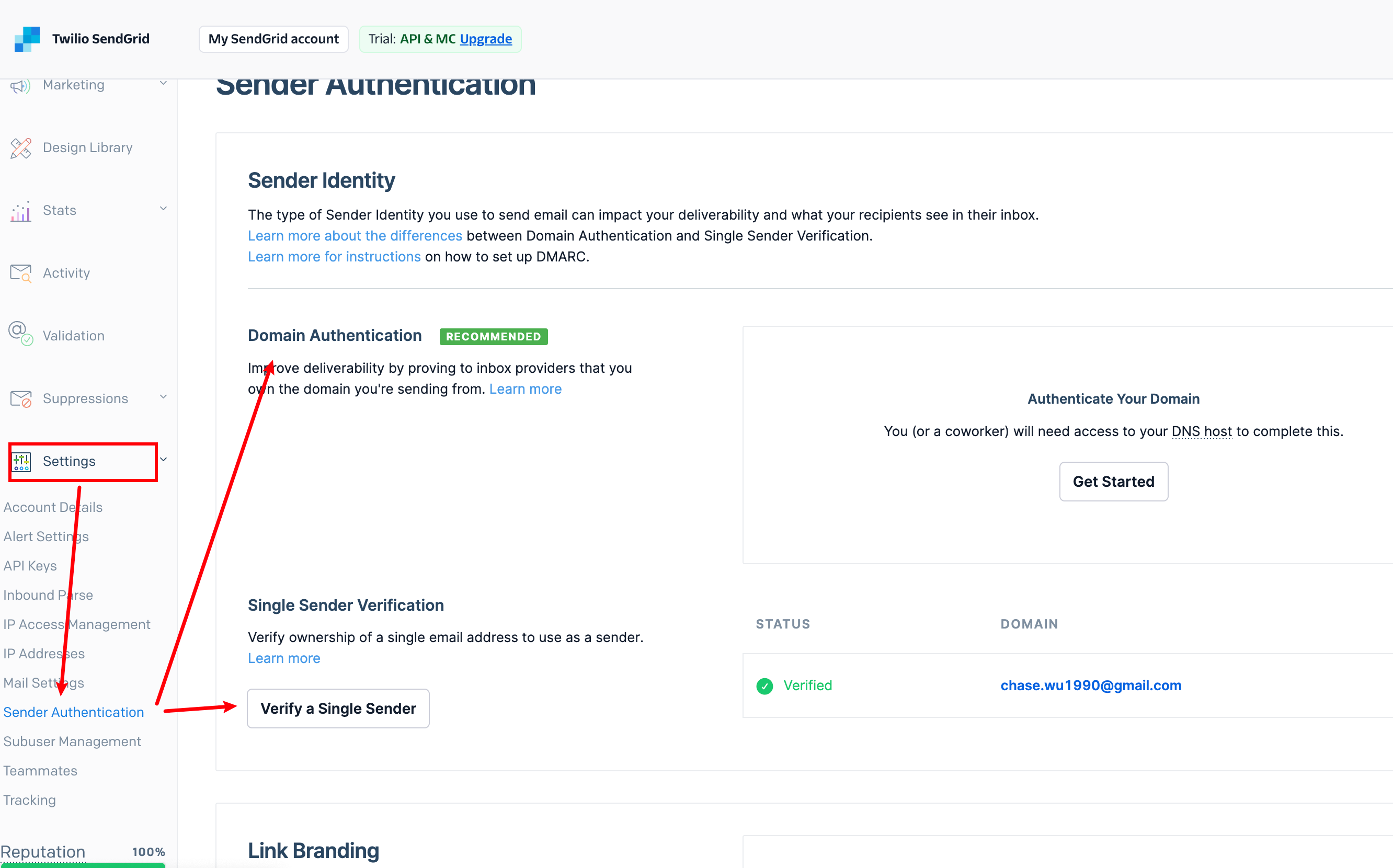Click the green Verified checkmark icon

click(x=764, y=686)
